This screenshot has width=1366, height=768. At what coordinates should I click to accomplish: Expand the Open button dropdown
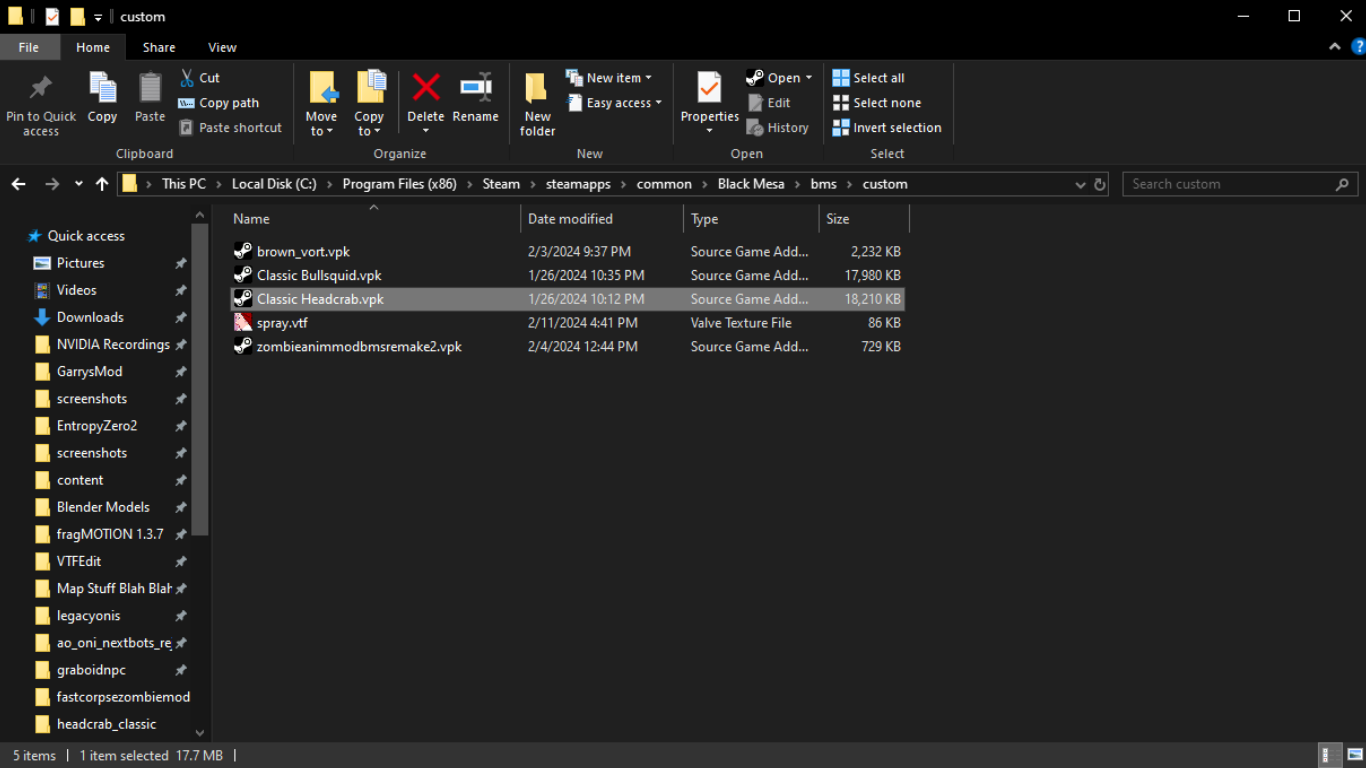click(808, 78)
